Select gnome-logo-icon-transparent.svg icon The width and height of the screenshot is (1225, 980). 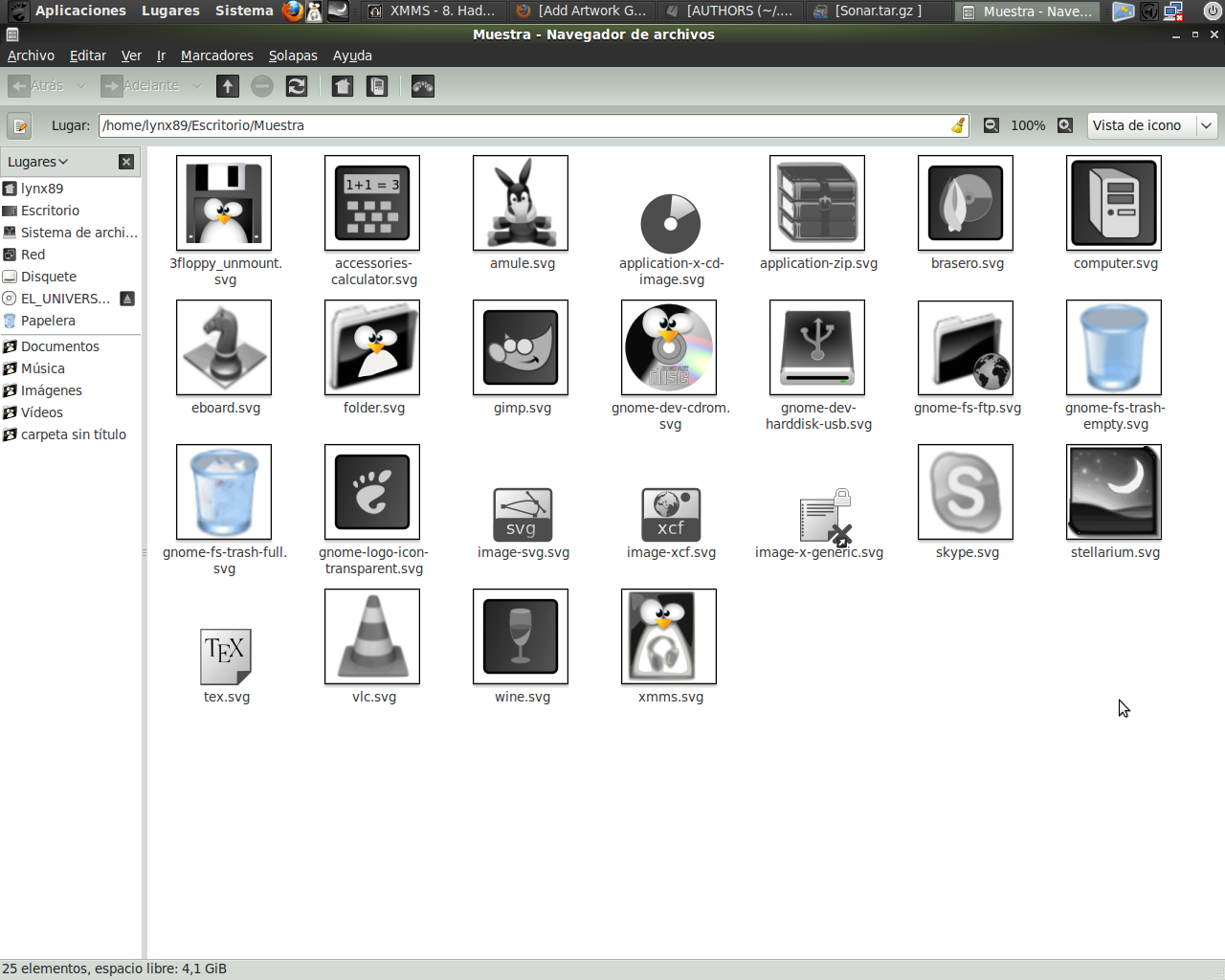point(372,492)
